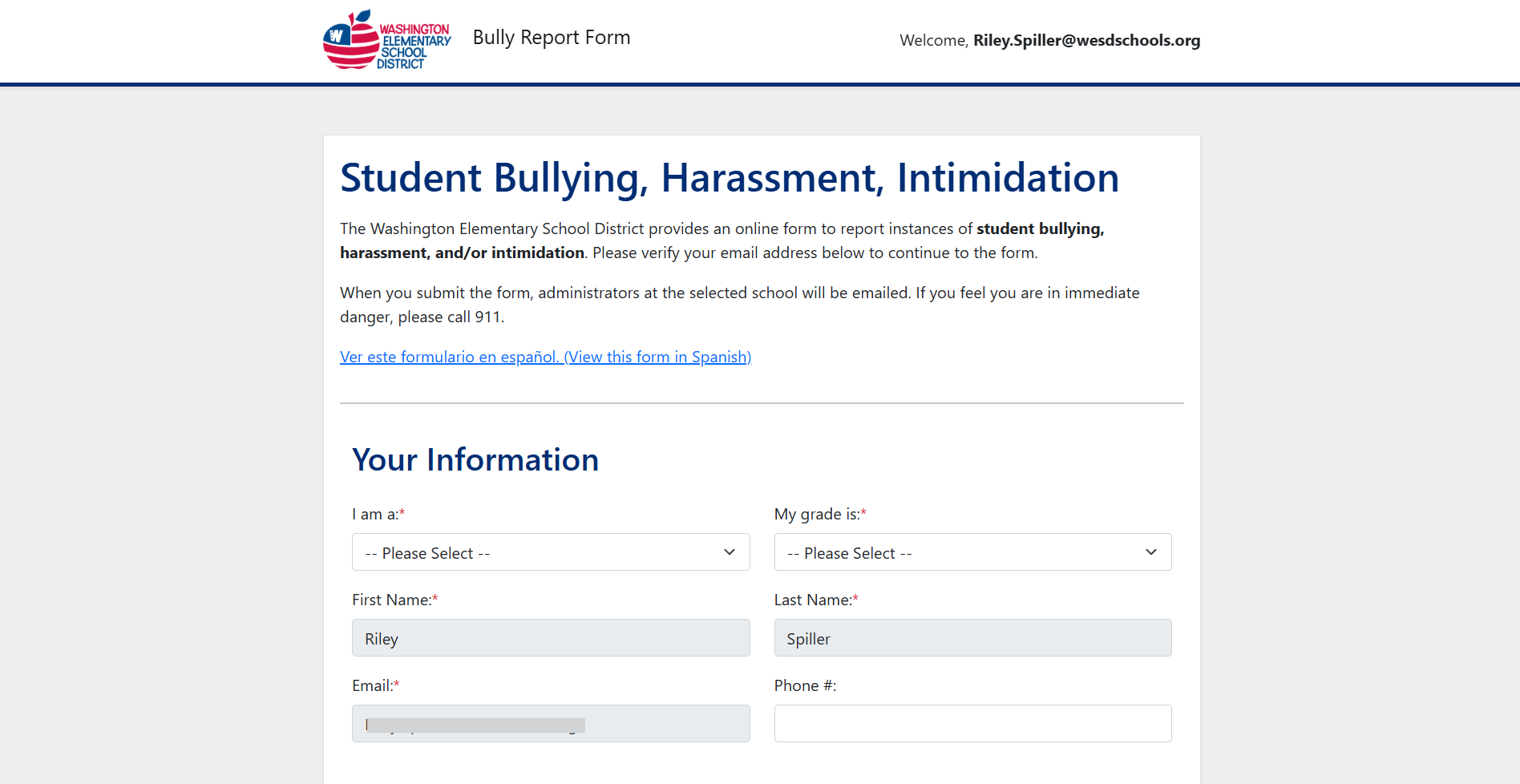
Task: Click the 'Last Name:' label
Action: pyautogui.click(x=816, y=600)
